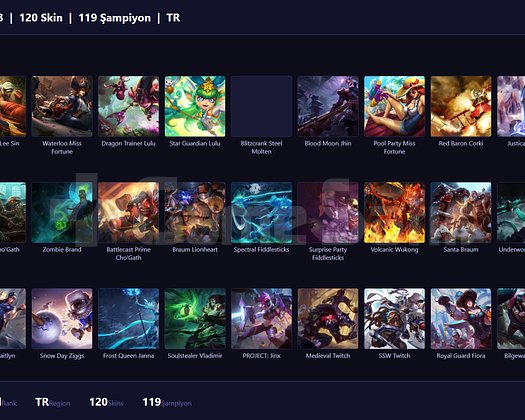The width and height of the screenshot is (525, 420).
Task: Select the empty Blitzcrank Steel Molten tile
Action: pyautogui.click(x=261, y=106)
